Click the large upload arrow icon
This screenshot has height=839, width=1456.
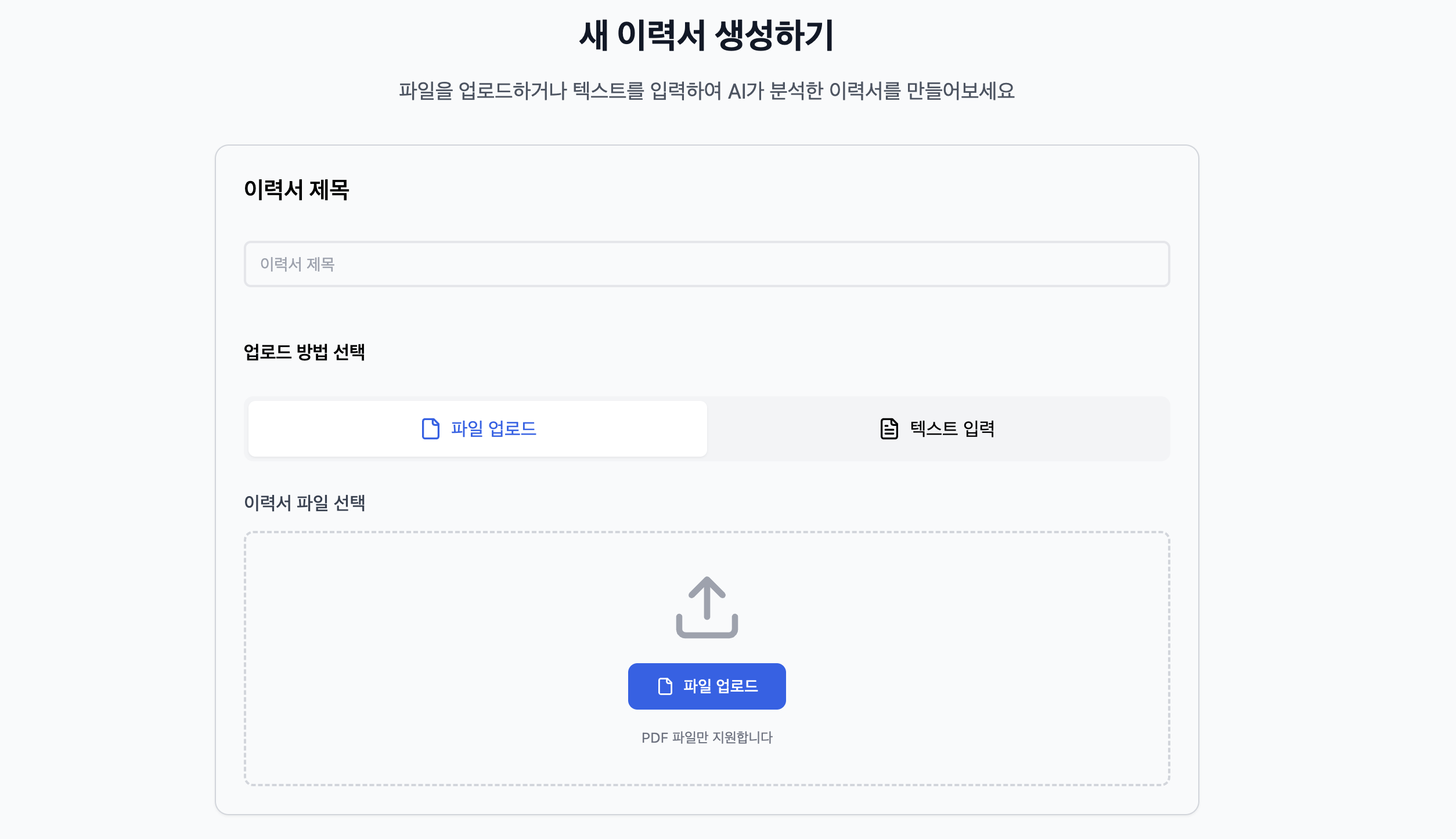tap(707, 598)
